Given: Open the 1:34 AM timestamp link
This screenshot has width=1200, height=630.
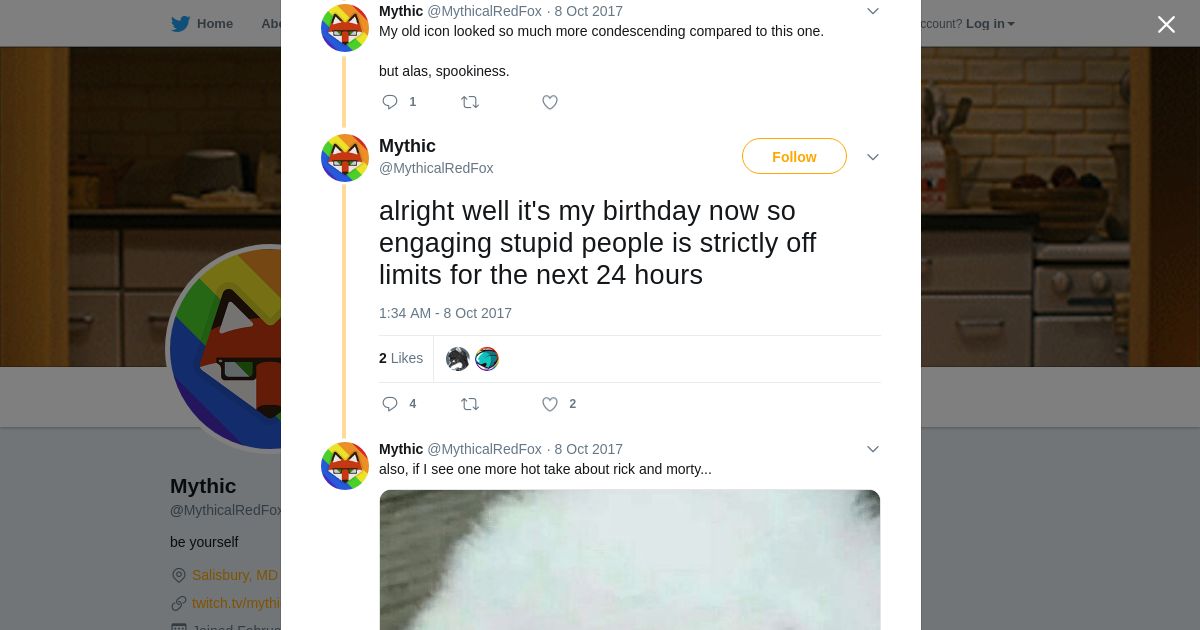Looking at the screenshot, I should coord(445,313).
